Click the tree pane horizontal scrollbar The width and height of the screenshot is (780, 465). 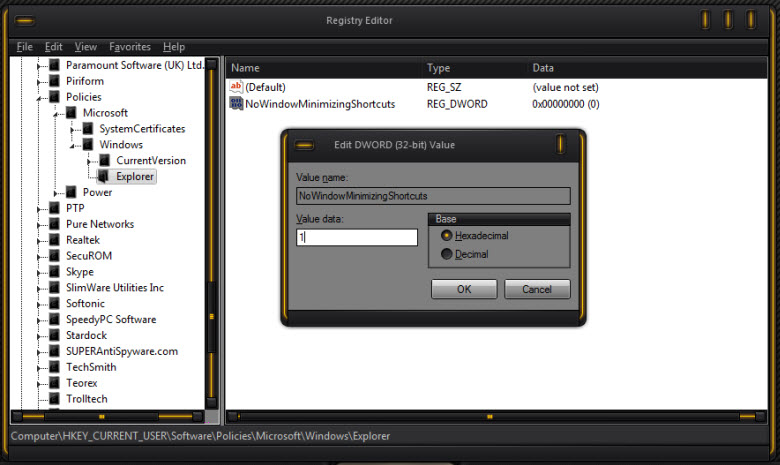(108, 416)
